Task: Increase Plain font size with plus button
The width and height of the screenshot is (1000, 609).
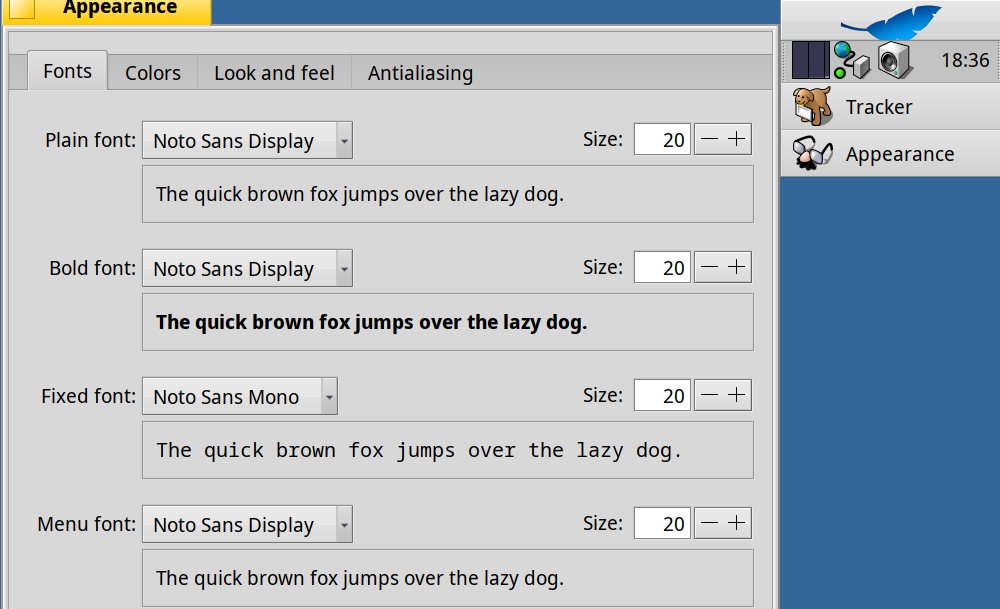Action: click(x=737, y=140)
